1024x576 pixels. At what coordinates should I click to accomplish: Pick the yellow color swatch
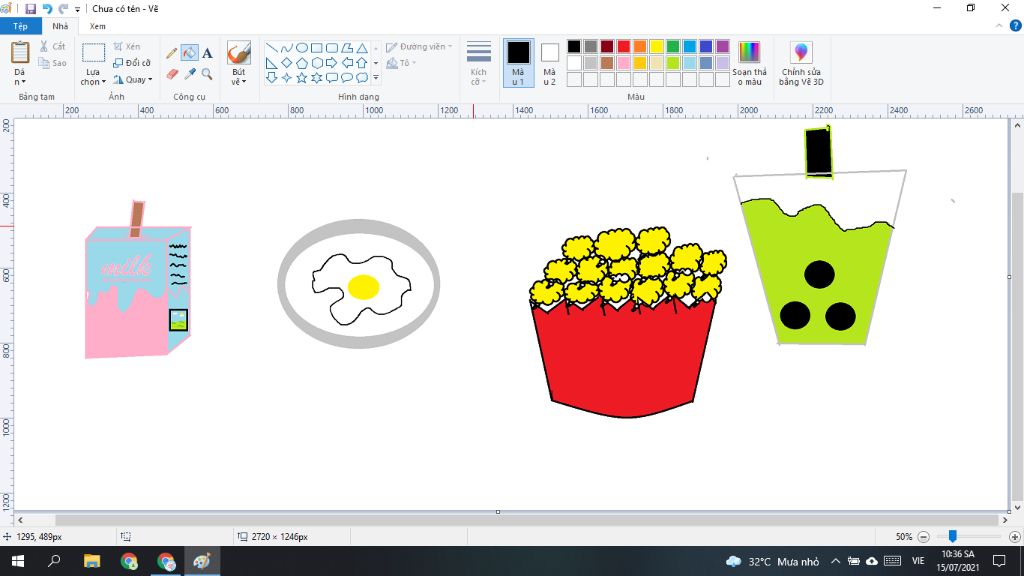tap(656, 46)
